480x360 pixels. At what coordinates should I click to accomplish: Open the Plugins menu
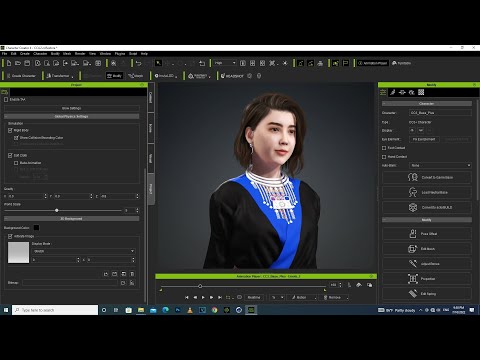tap(120, 53)
